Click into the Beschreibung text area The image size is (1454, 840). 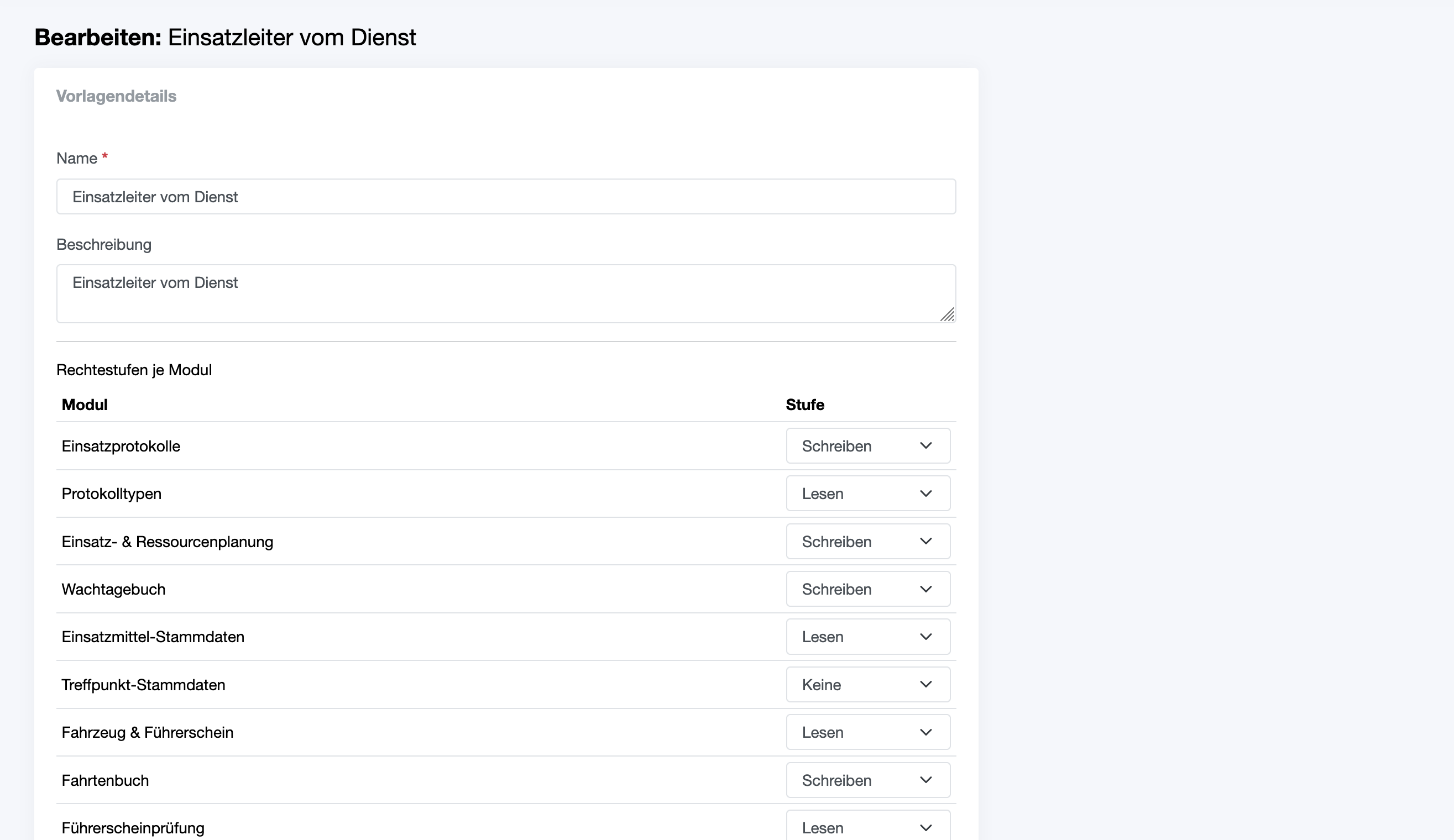click(506, 293)
